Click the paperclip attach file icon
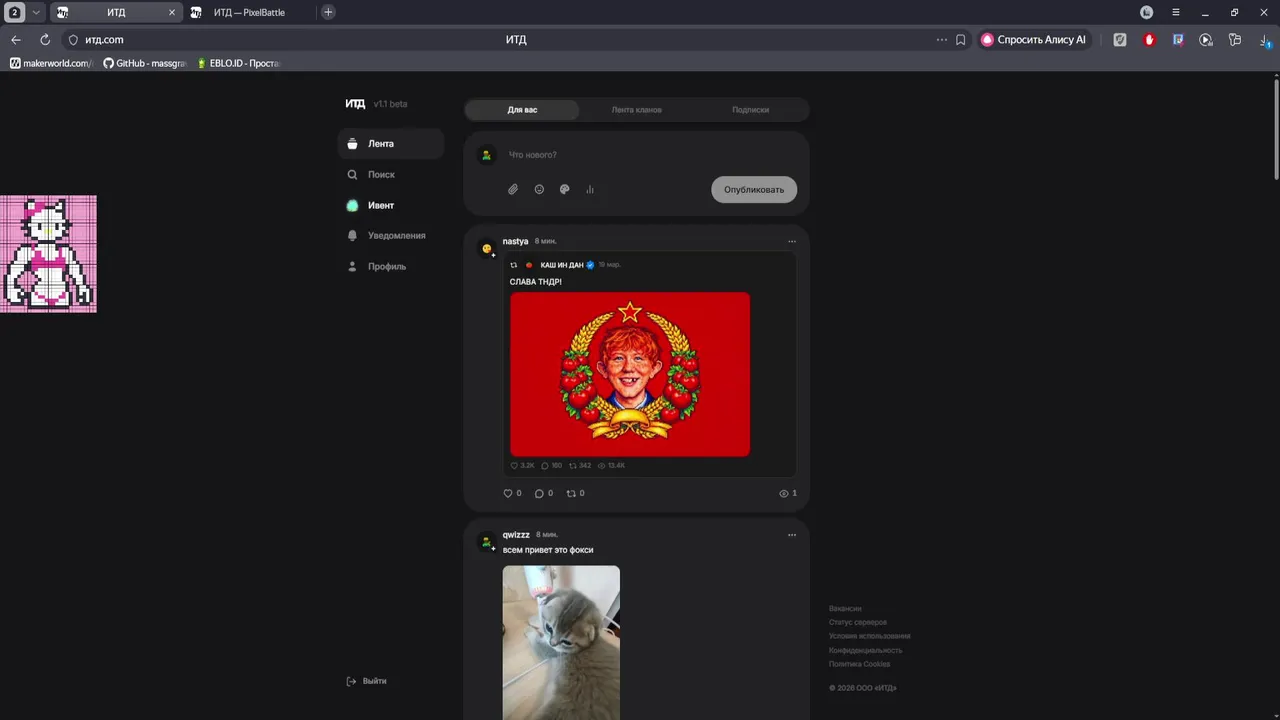Viewport: 1280px width, 720px height. [x=513, y=189]
